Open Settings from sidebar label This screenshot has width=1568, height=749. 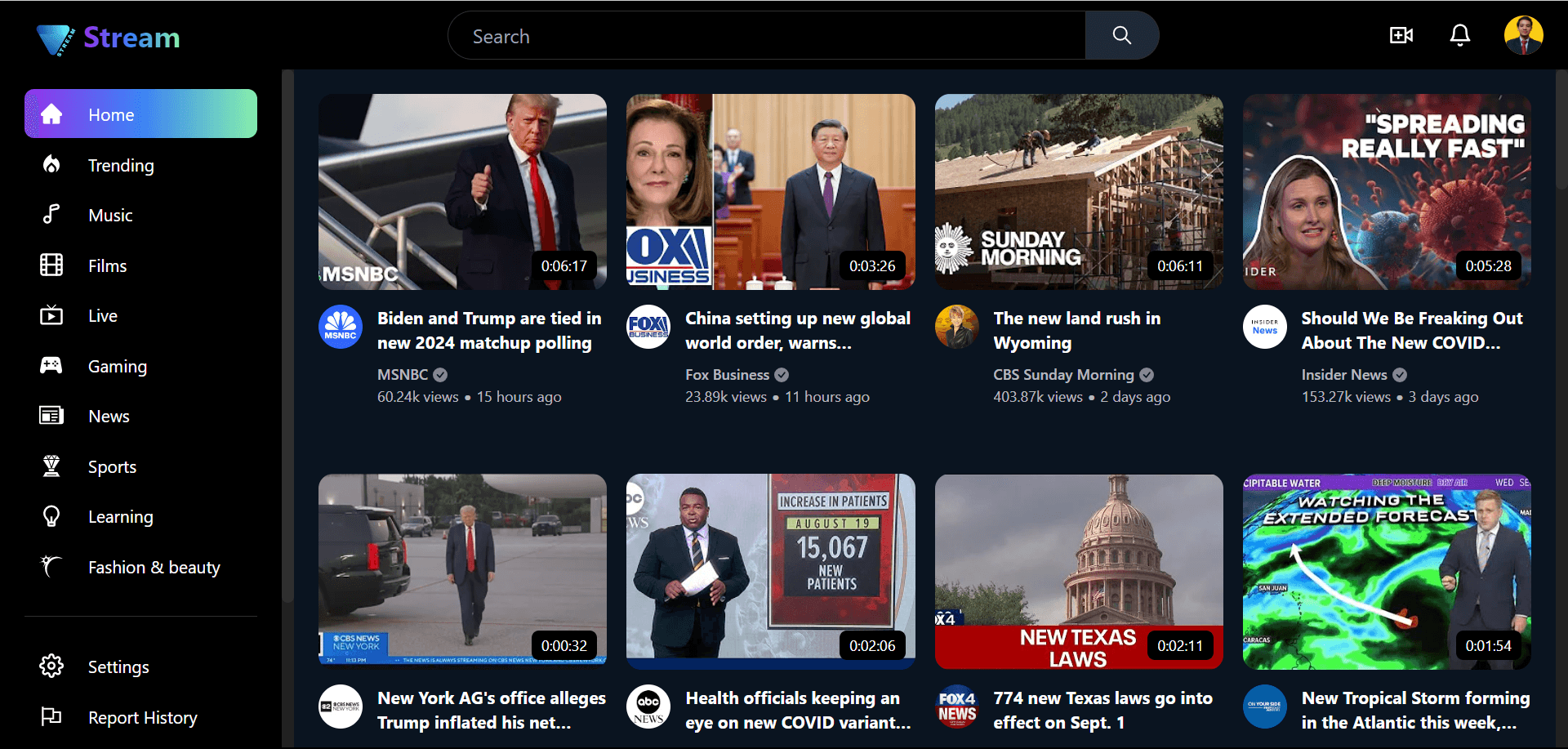[x=118, y=667]
